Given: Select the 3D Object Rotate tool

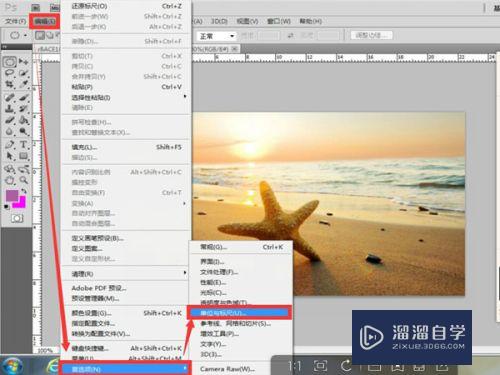Looking at the screenshot, I should coord(10,169).
